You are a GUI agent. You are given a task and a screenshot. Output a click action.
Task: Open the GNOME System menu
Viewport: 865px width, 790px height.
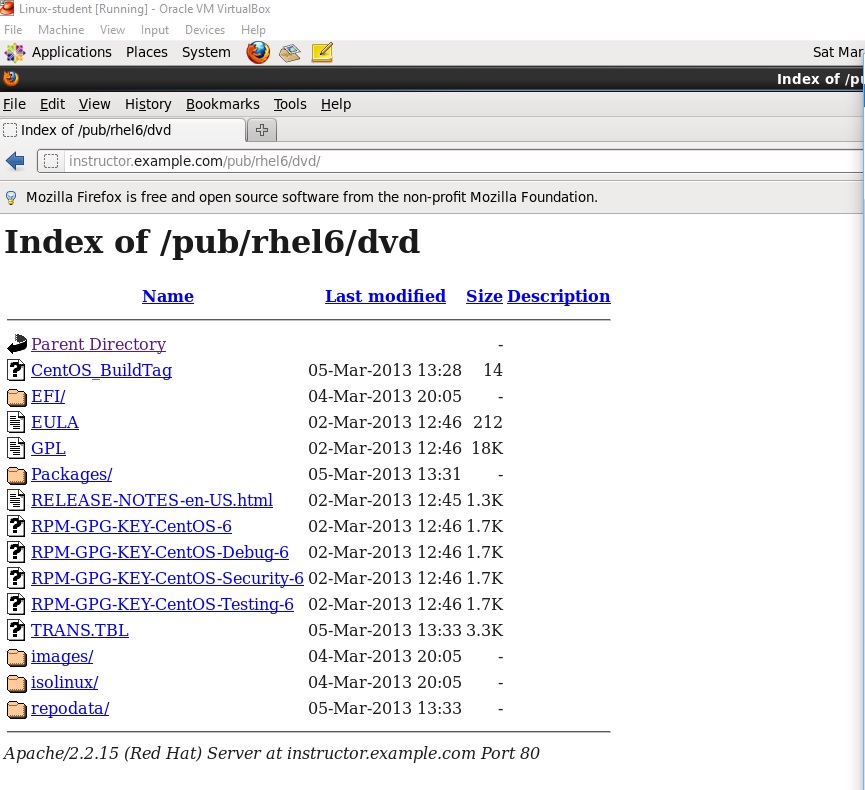coord(206,52)
